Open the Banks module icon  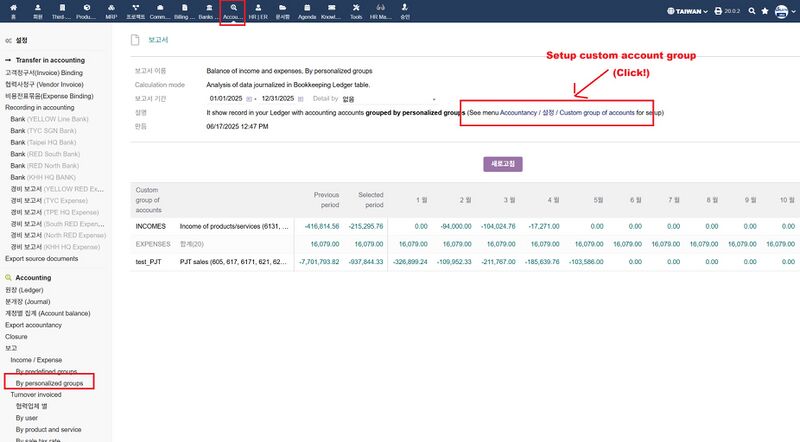tap(207, 11)
